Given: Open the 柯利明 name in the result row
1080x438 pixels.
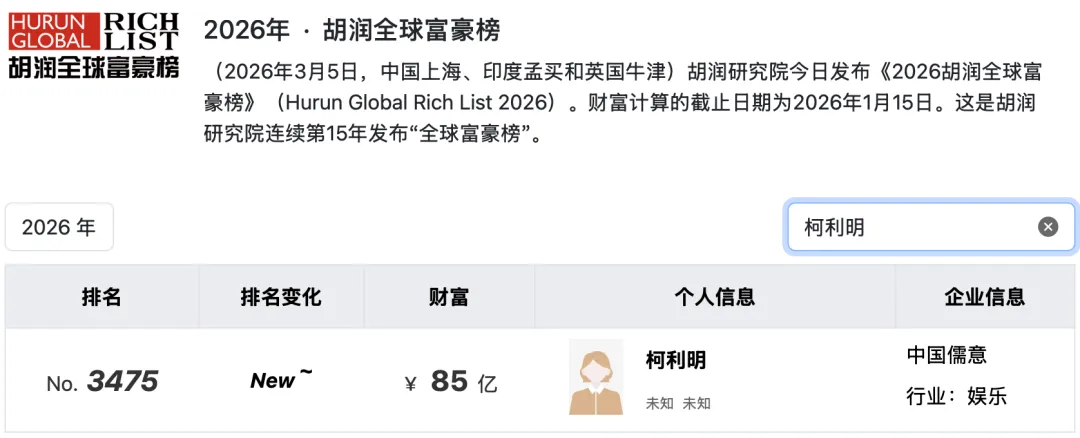Looking at the screenshot, I should pos(676,360).
